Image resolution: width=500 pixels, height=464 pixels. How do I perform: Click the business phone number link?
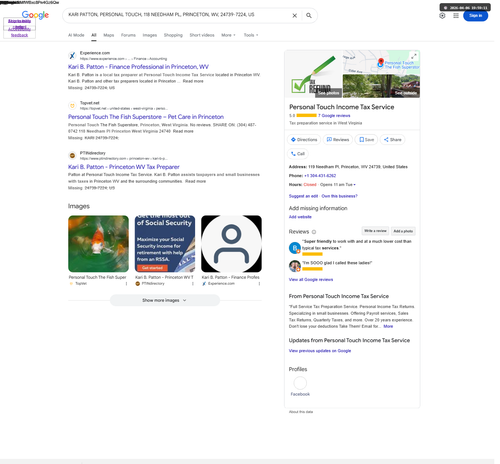[320, 176]
